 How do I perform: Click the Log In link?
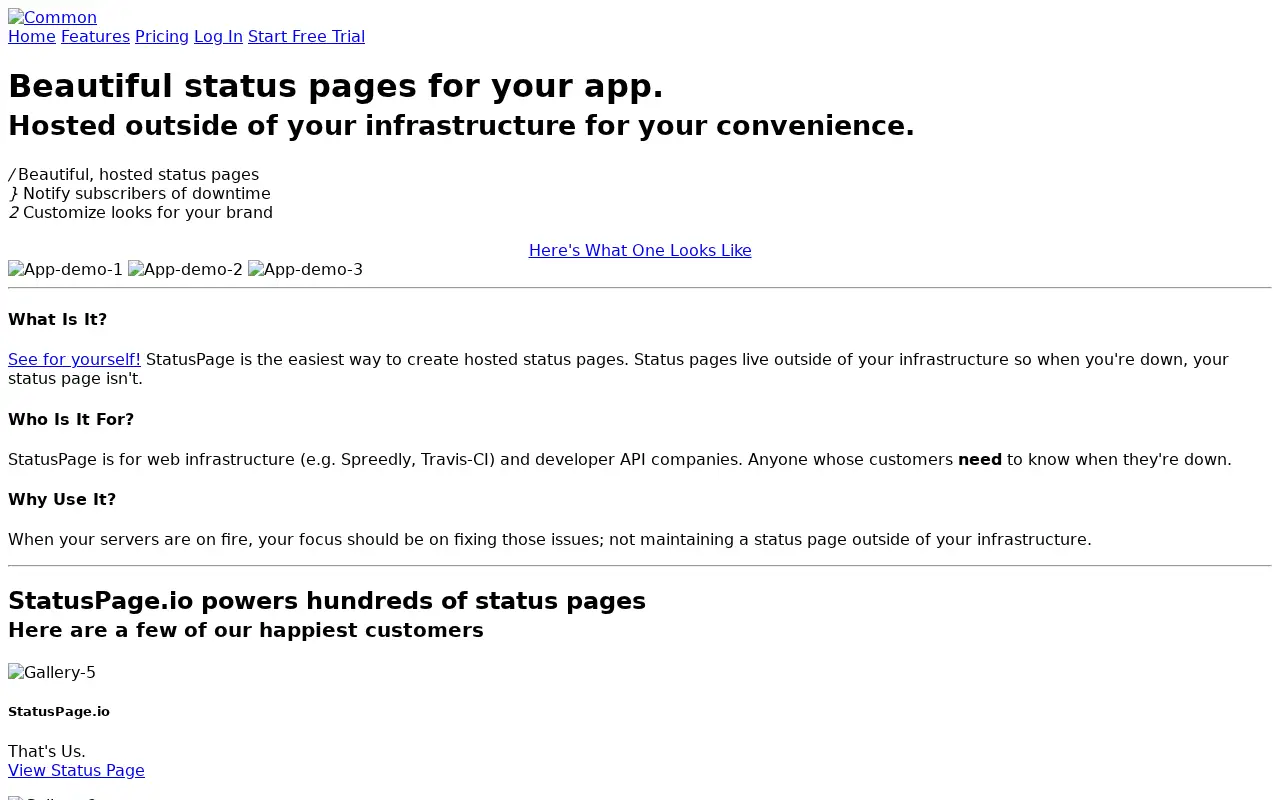point(218,36)
